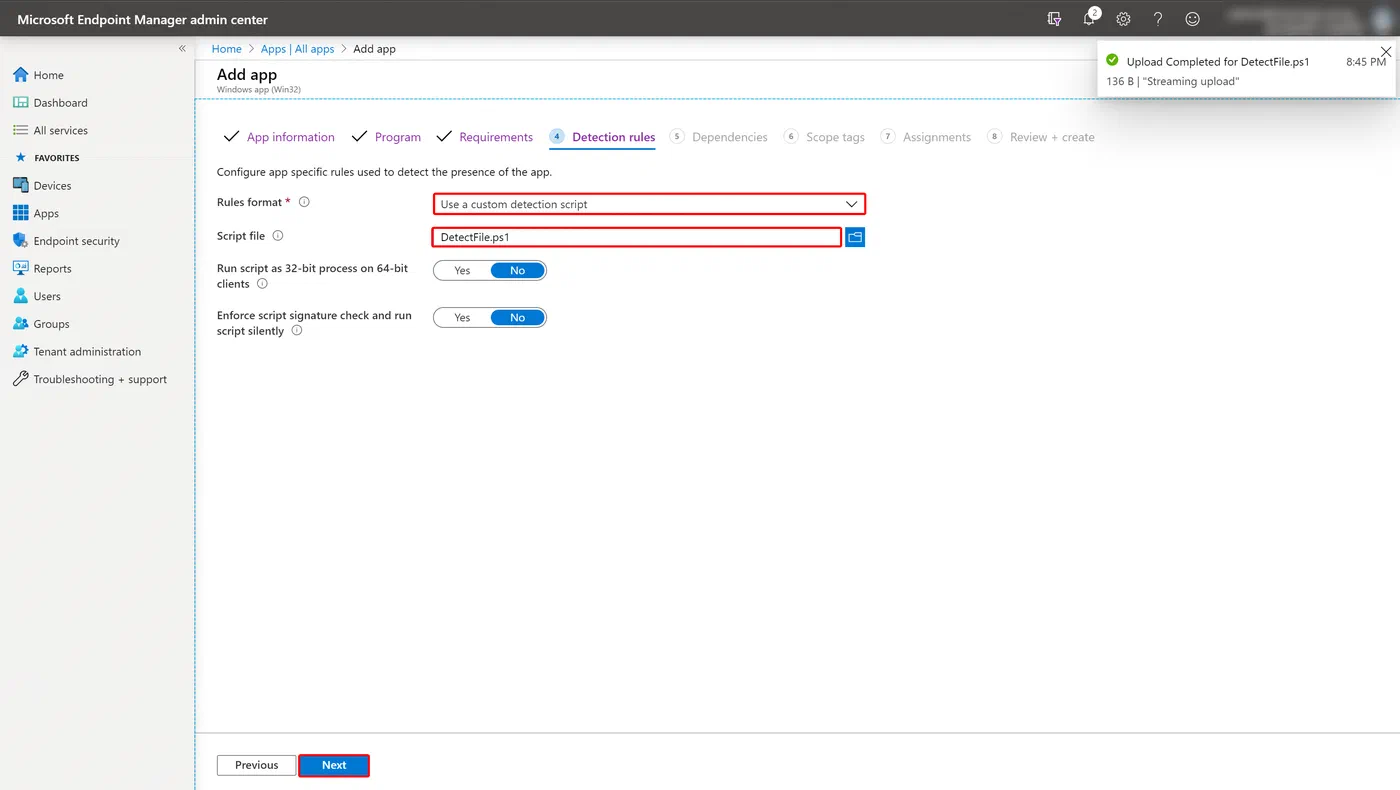Click the Home house icon in sidebar
This screenshot has width=1400, height=790.
tap(20, 75)
